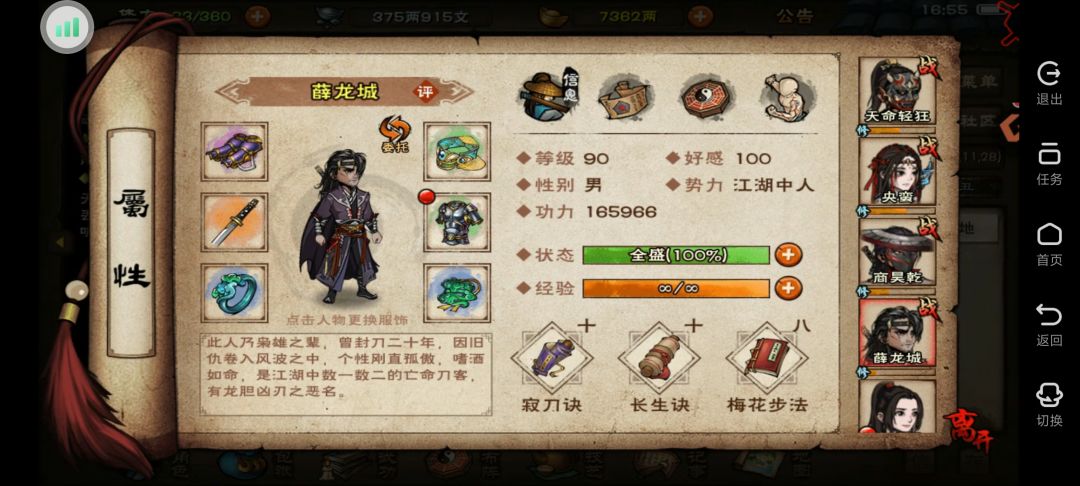Click the 评 badge next to 薛龙城
This screenshot has width=1080, height=486.
coord(425,92)
